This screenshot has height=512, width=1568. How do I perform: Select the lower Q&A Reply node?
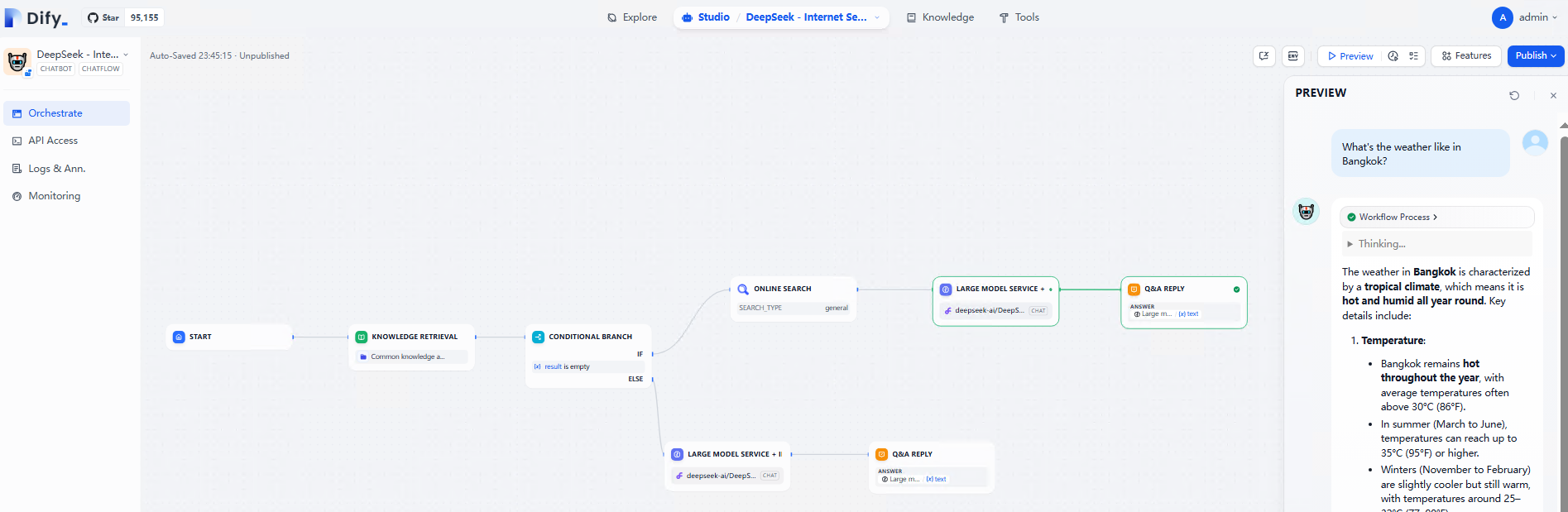932,467
